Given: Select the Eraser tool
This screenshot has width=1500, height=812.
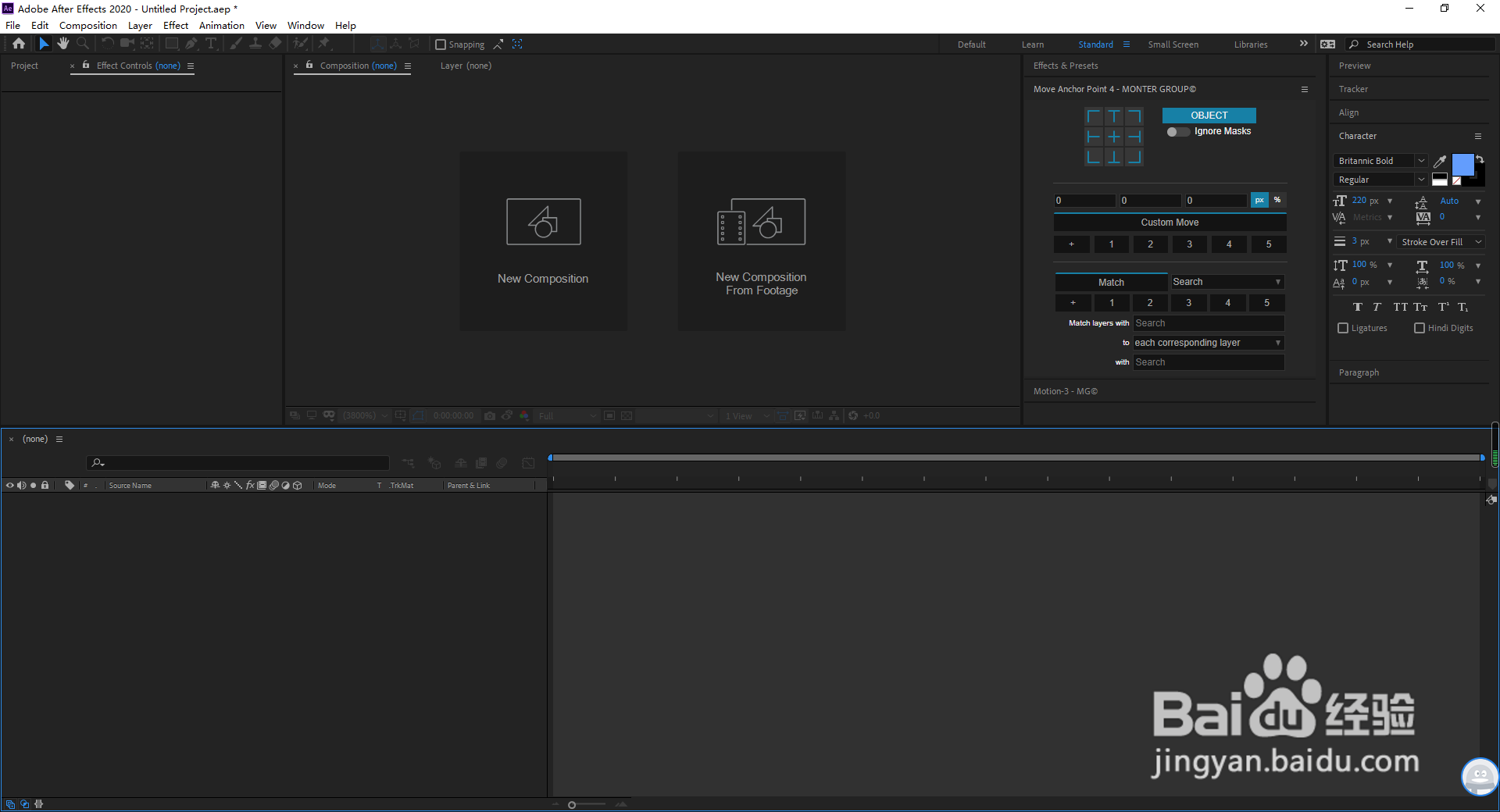Looking at the screenshot, I should (x=275, y=44).
